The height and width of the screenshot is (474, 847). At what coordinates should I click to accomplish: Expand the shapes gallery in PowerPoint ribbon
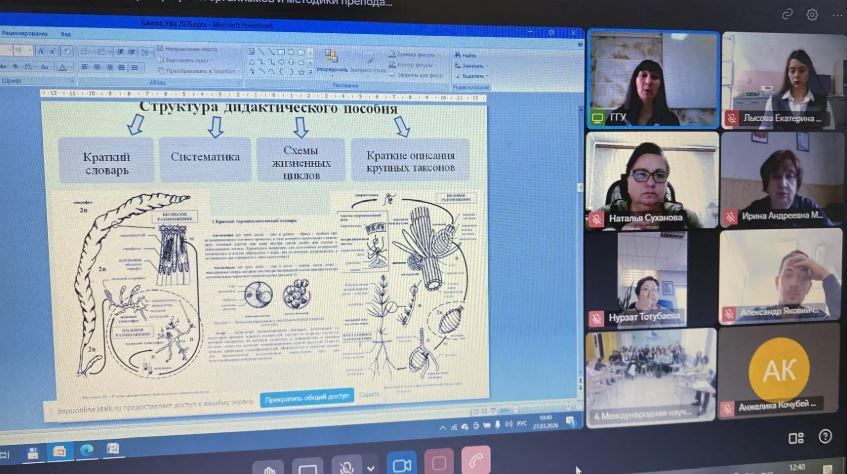point(309,71)
